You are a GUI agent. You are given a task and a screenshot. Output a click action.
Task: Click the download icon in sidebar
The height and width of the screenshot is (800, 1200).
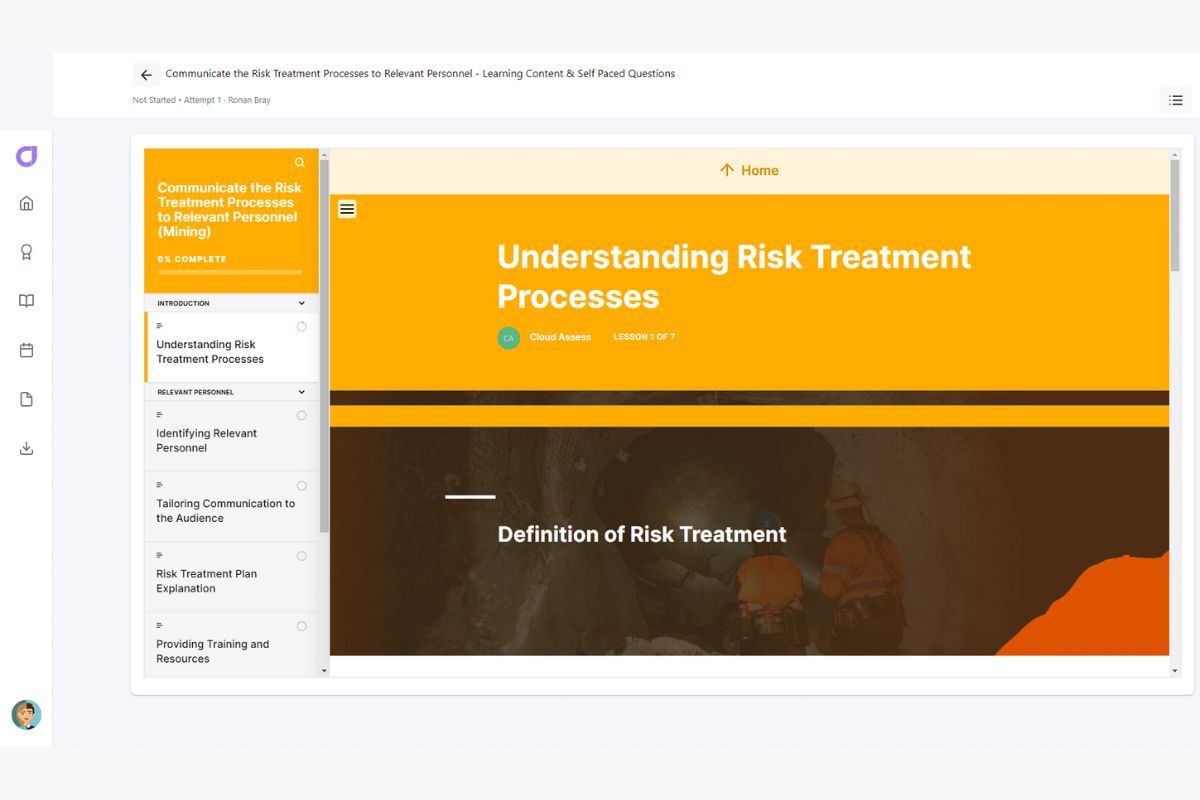27,448
